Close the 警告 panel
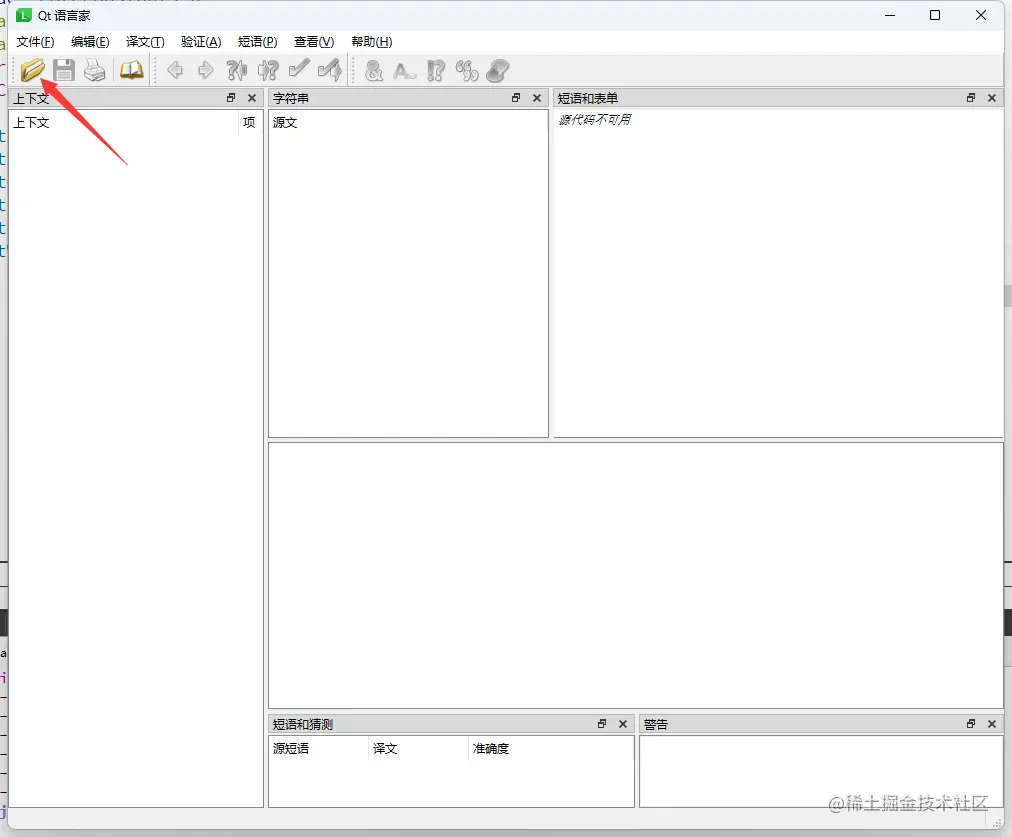 [992, 723]
